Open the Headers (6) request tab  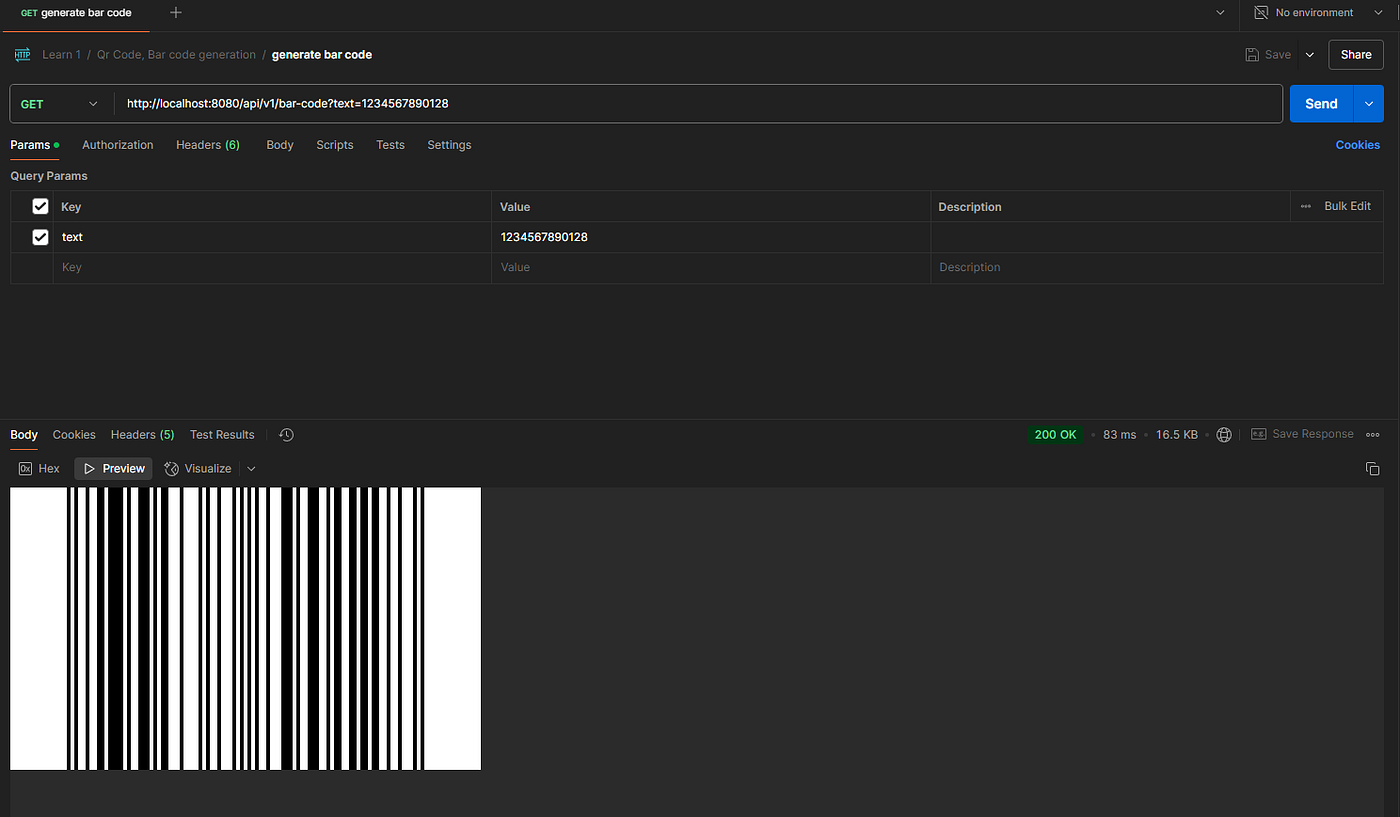click(208, 145)
